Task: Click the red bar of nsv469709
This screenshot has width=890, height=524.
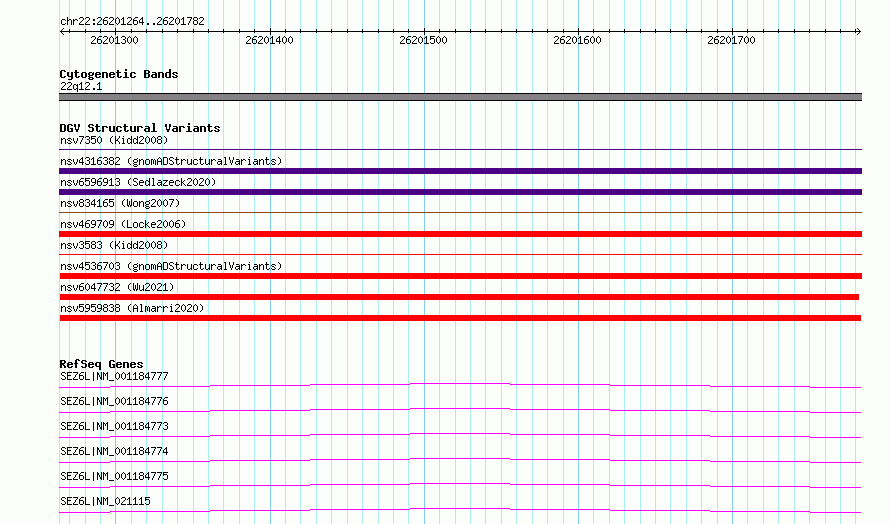Action: tap(460, 234)
